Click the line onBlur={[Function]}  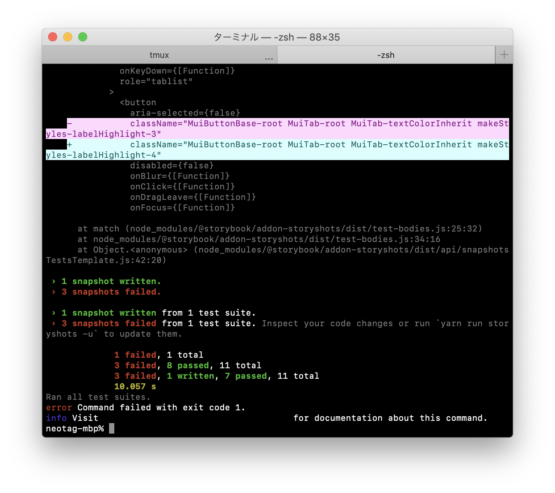click(x=180, y=176)
